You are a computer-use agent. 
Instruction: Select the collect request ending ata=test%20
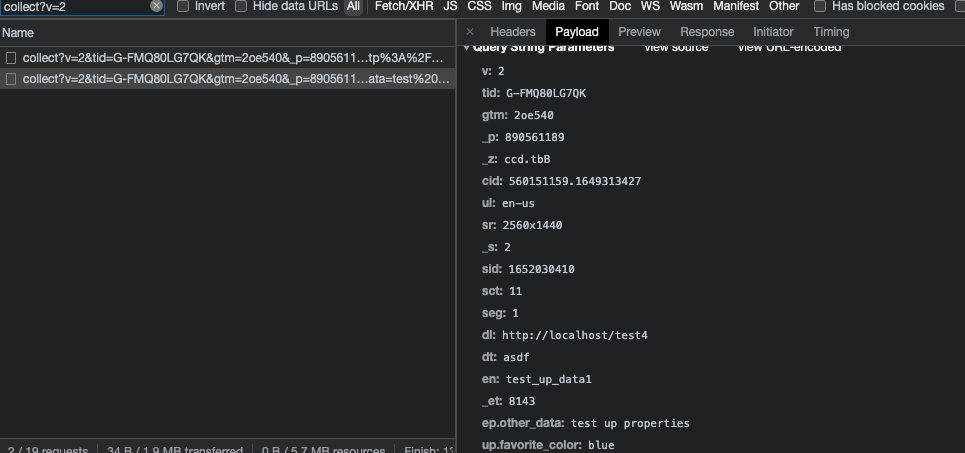pos(228,79)
